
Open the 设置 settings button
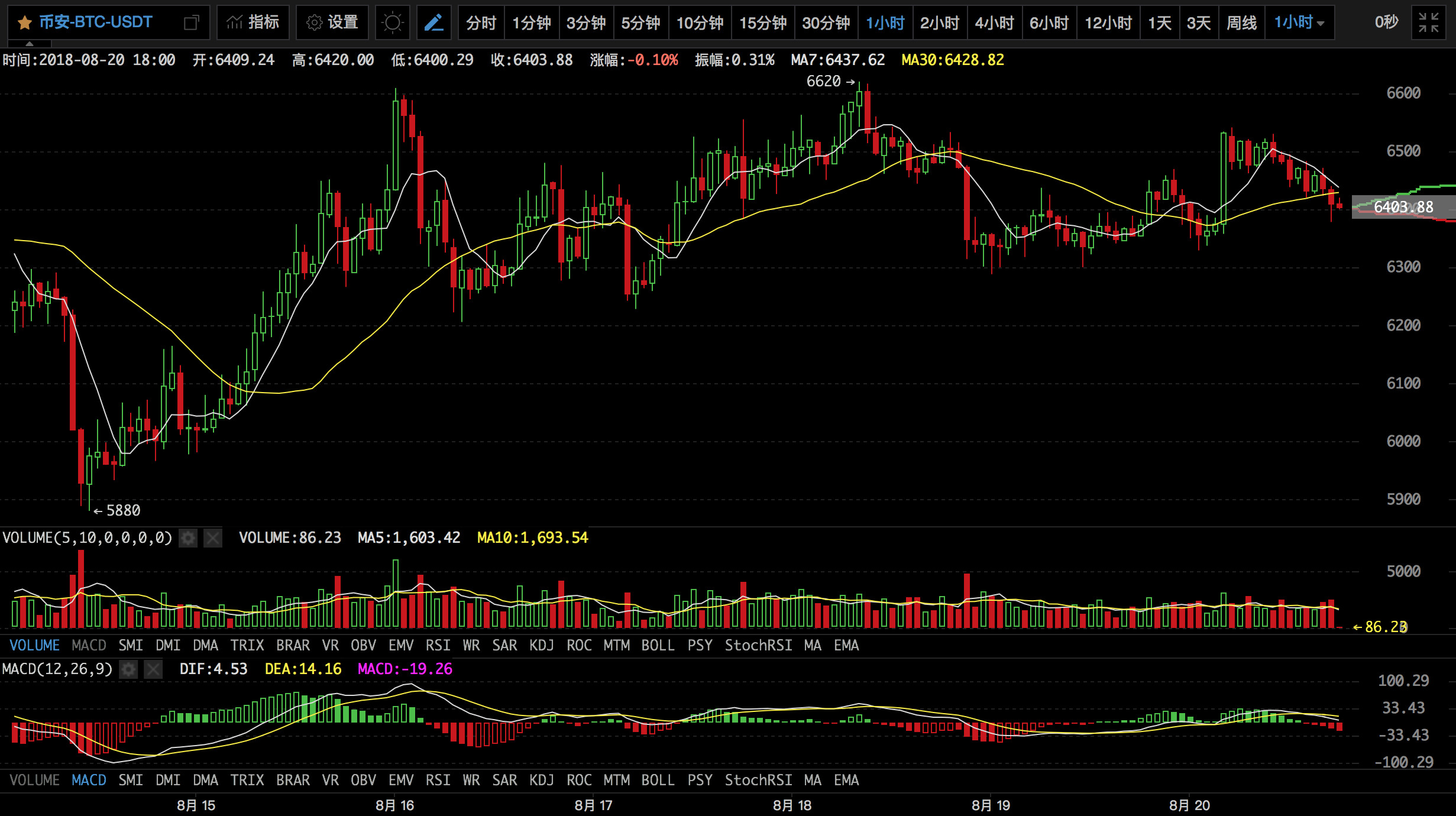tap(332, 22)
